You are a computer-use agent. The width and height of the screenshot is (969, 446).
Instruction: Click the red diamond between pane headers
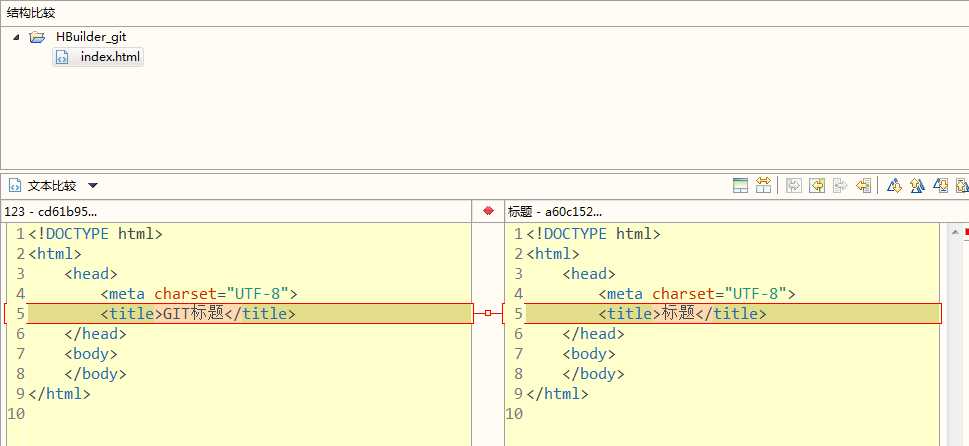pos(488,211)
